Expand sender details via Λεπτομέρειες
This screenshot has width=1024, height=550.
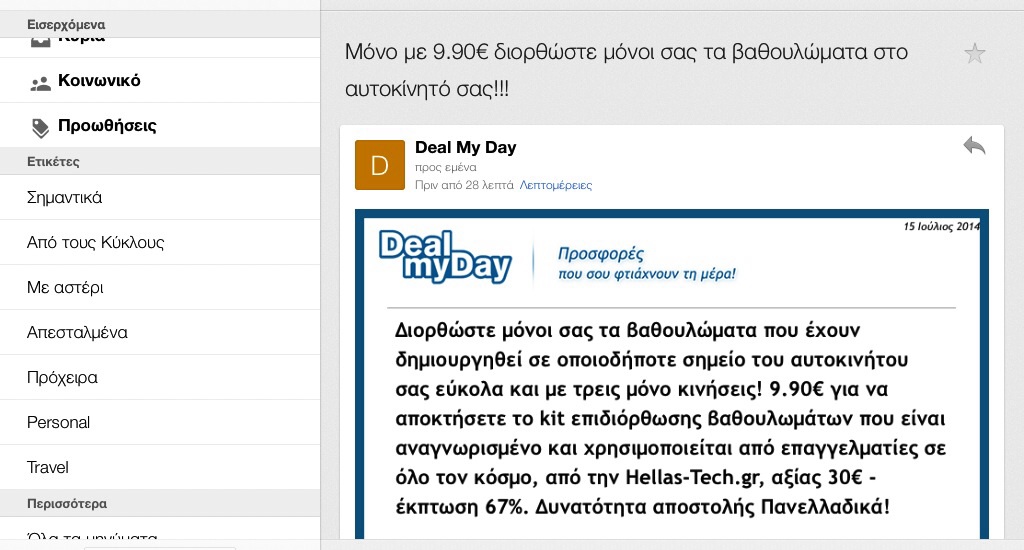coord(556,186)
